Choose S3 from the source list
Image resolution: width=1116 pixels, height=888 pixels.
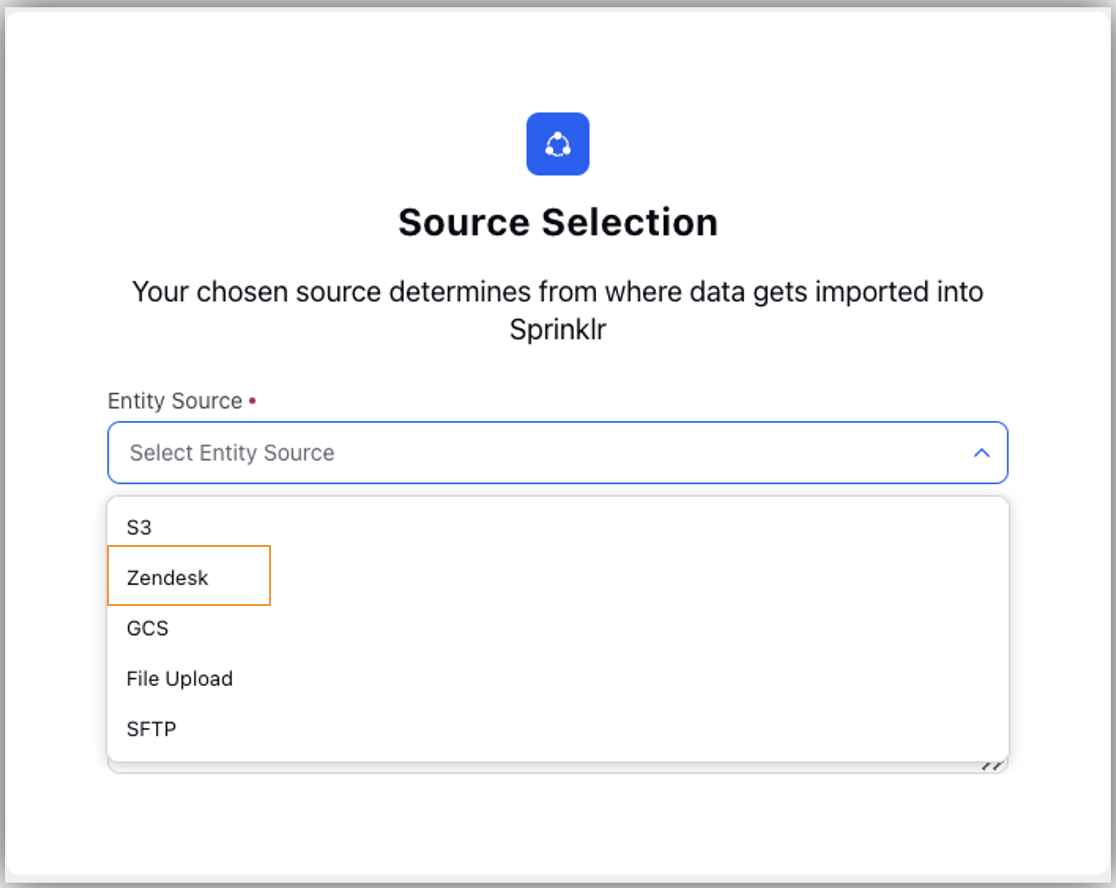[x=557, y=527]
